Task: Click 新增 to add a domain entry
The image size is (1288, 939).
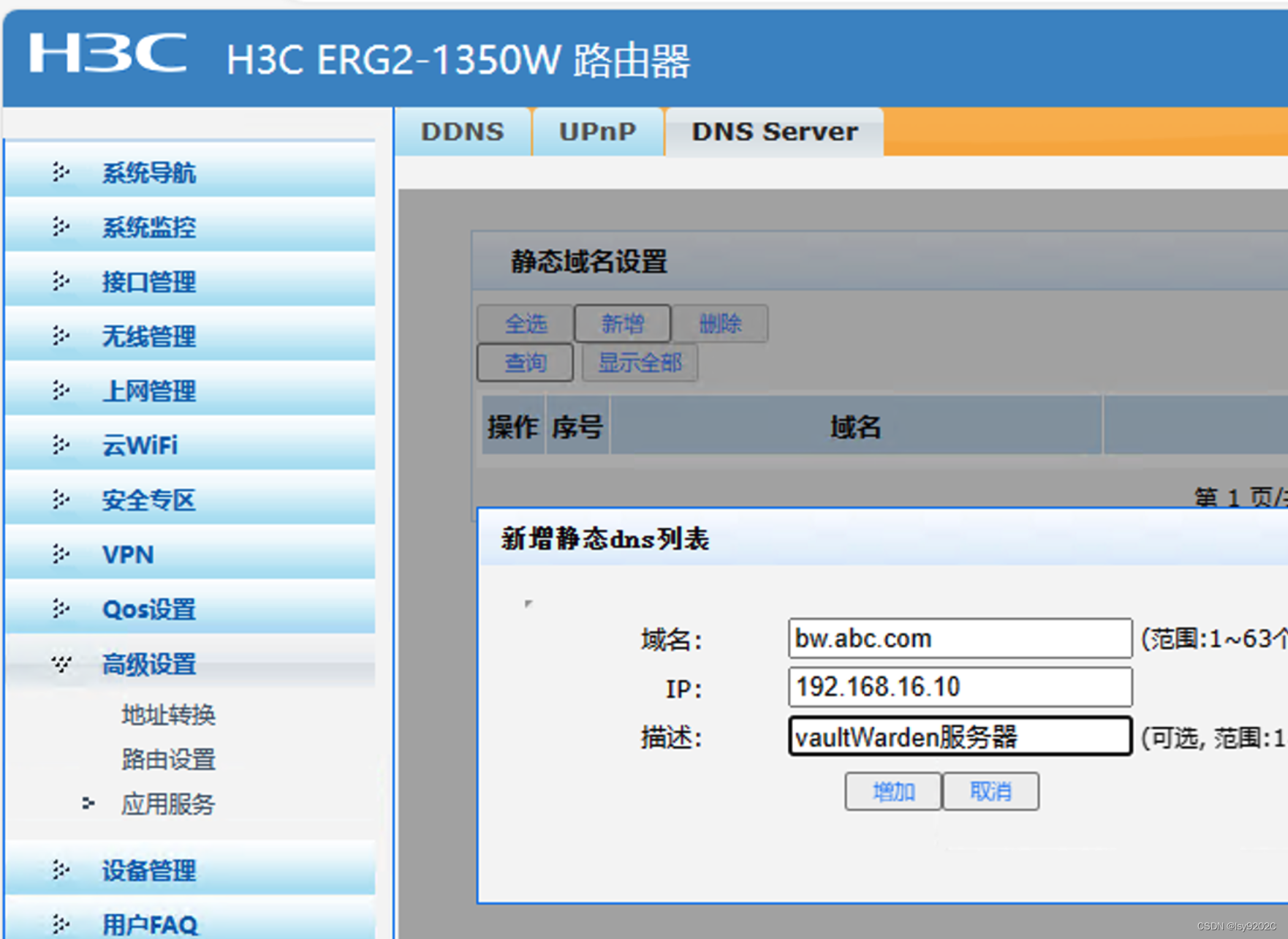Action: pyautogui.click(x=622, y=324)
